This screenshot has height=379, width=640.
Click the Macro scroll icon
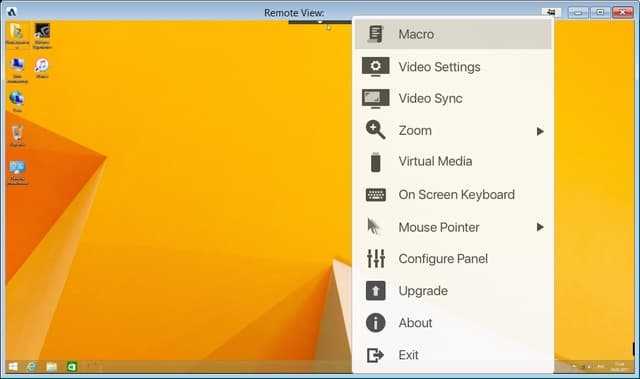coord(376,34)
